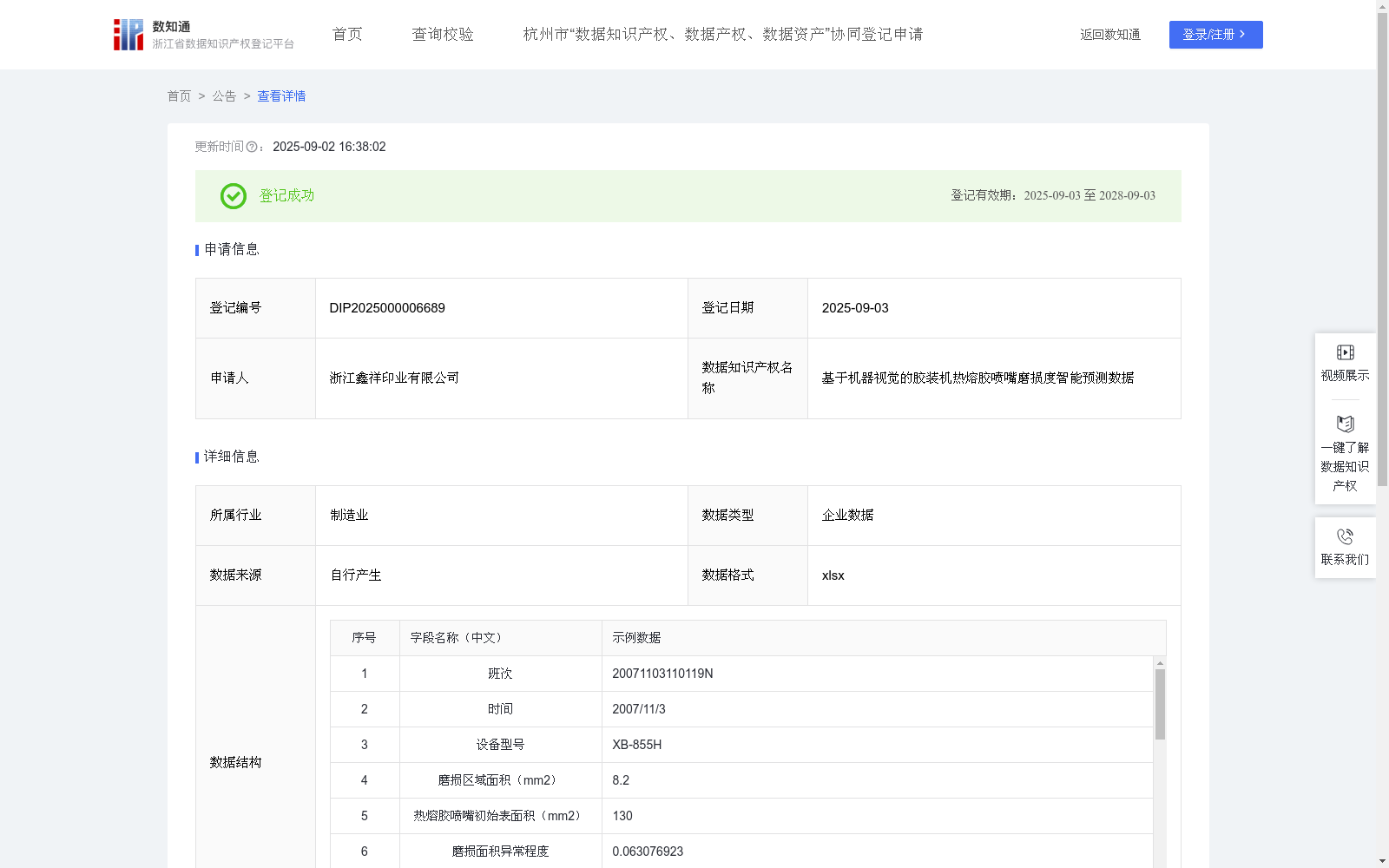Click sample value 8.2
This screenshot has width=1389, height=868.
point(621,780)
